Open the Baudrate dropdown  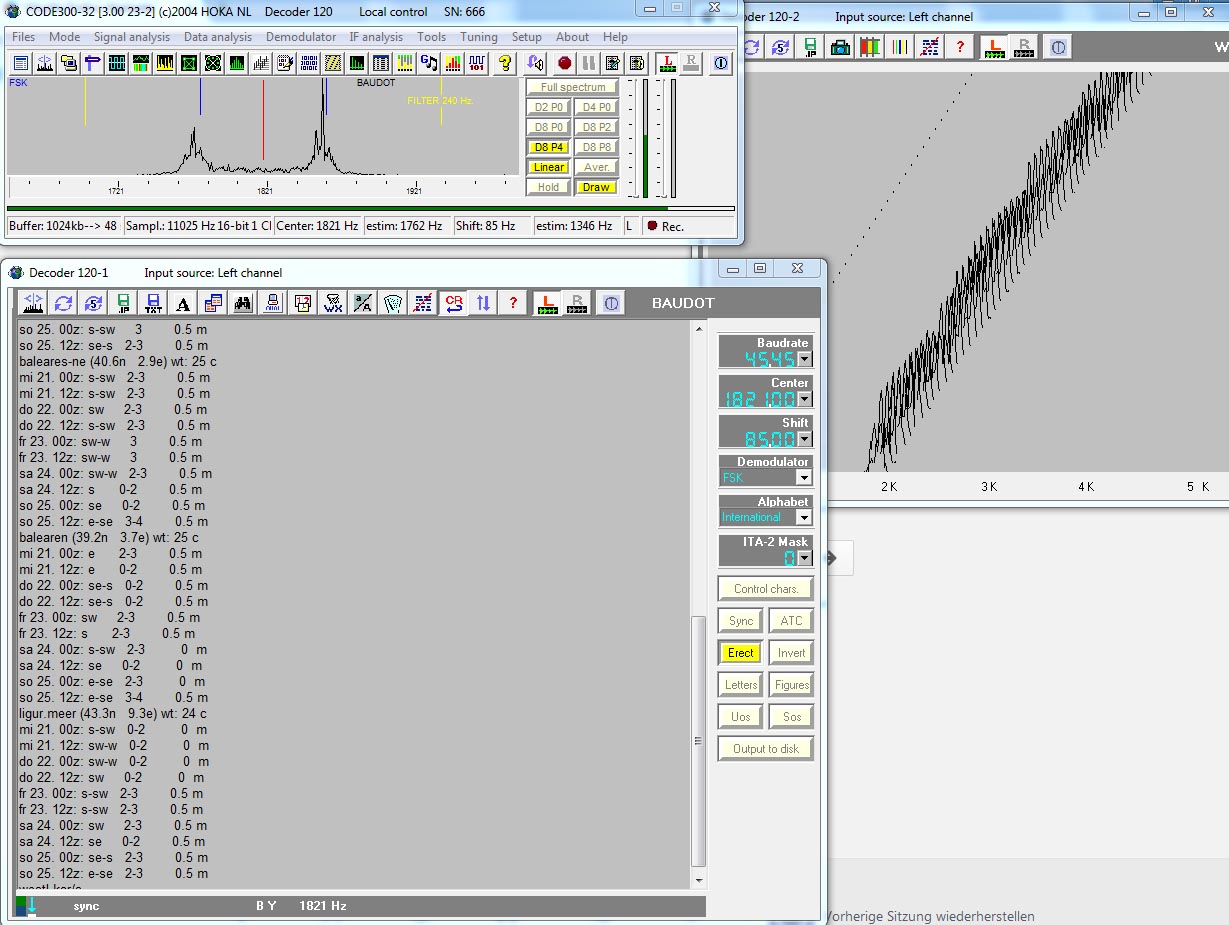(x=804, y=359)
